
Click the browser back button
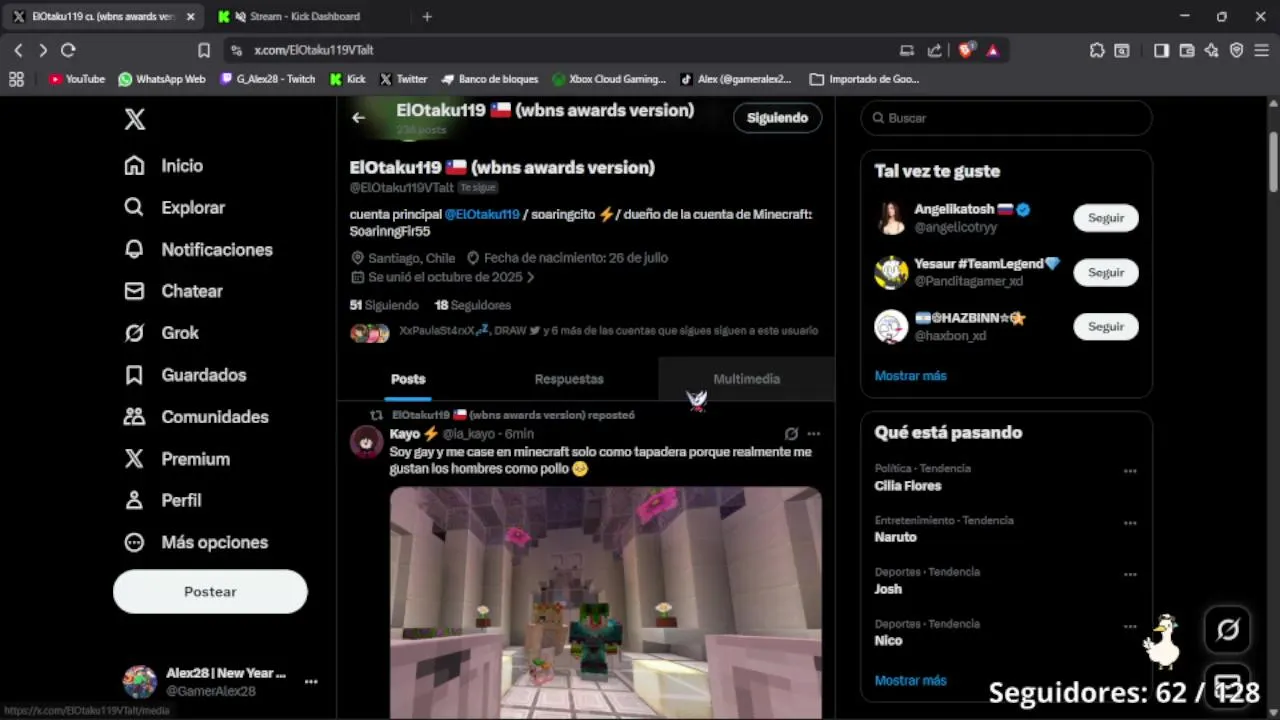[x=18, y=50]
